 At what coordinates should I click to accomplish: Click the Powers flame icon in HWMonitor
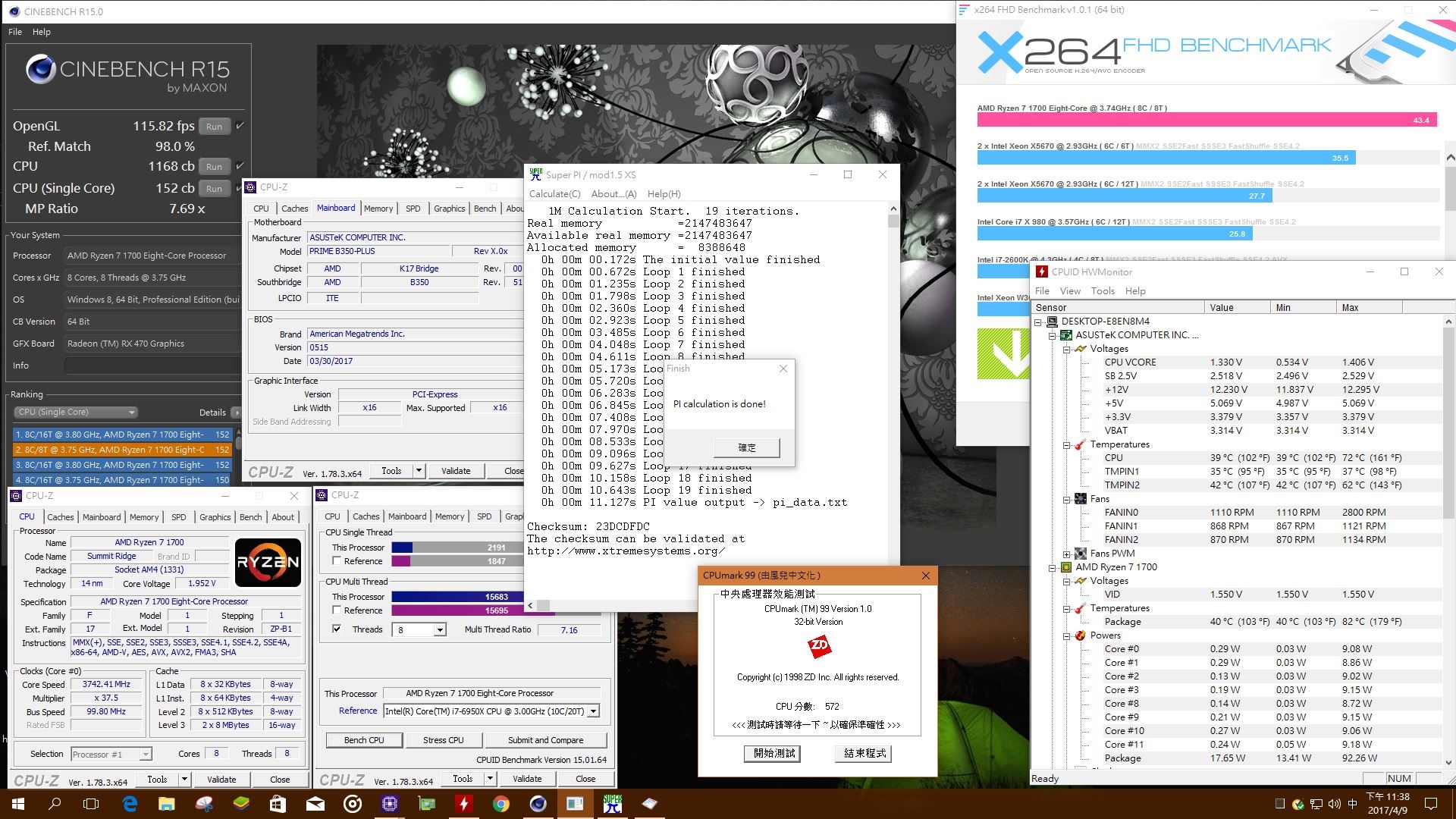[1080, 635]
